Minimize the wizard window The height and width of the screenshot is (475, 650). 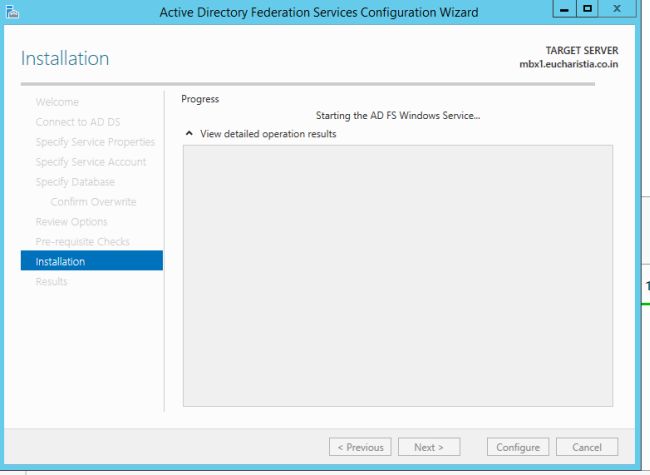coord(564,9)
